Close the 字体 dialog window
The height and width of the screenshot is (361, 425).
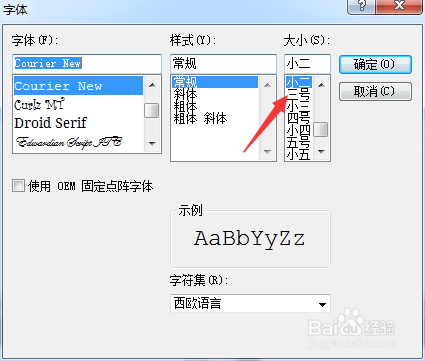399,6
